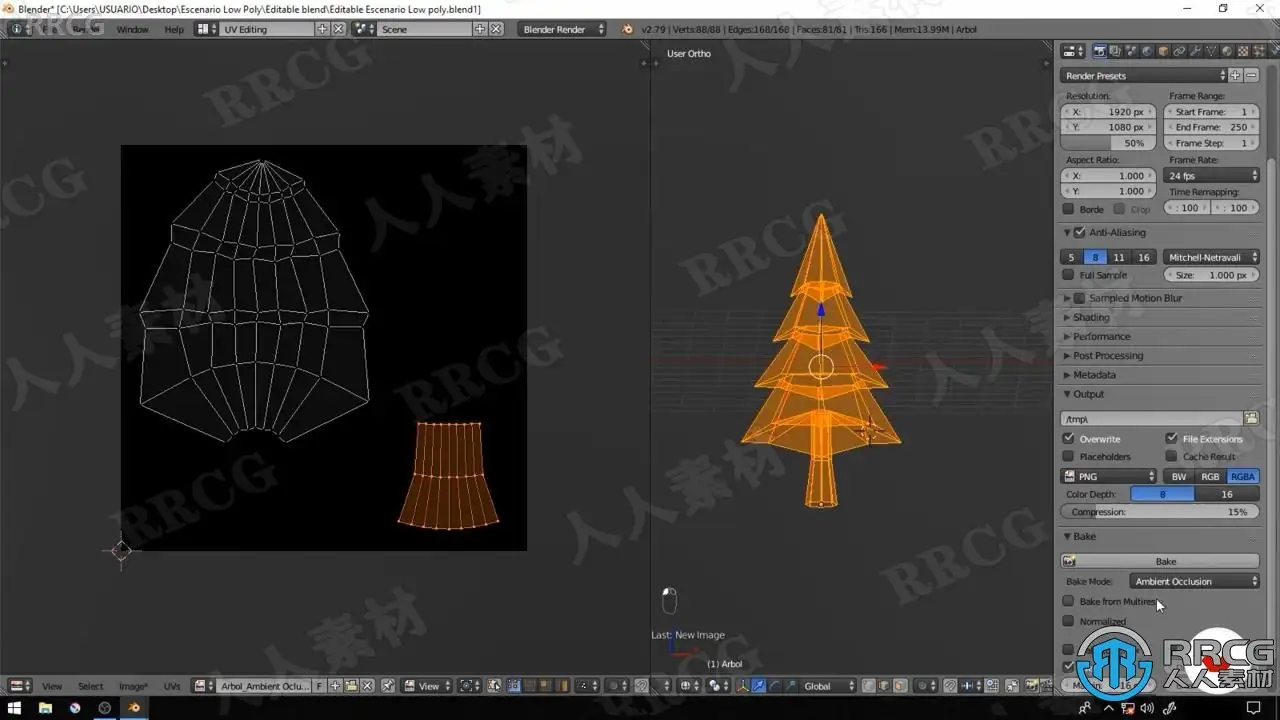Image resolution: width=1280 pixels, height=720 pixels.
Task: Open the Window menu
Action: 132,30
